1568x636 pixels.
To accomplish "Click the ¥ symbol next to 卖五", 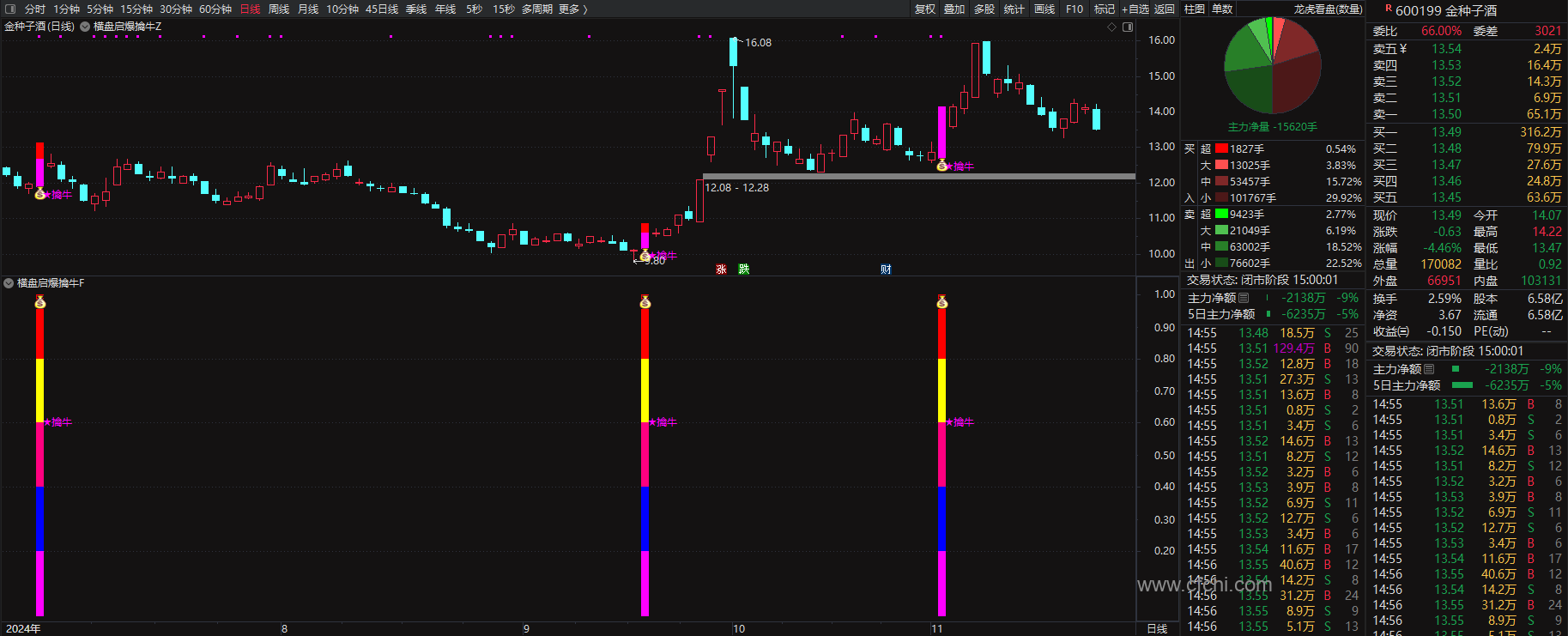I will [x=1403, y=49].
